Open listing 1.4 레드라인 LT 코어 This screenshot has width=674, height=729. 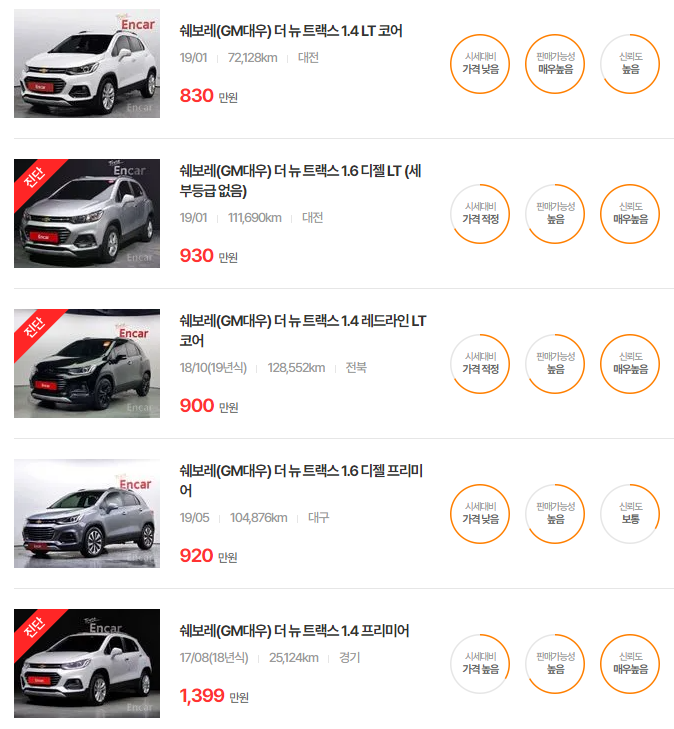303,331
